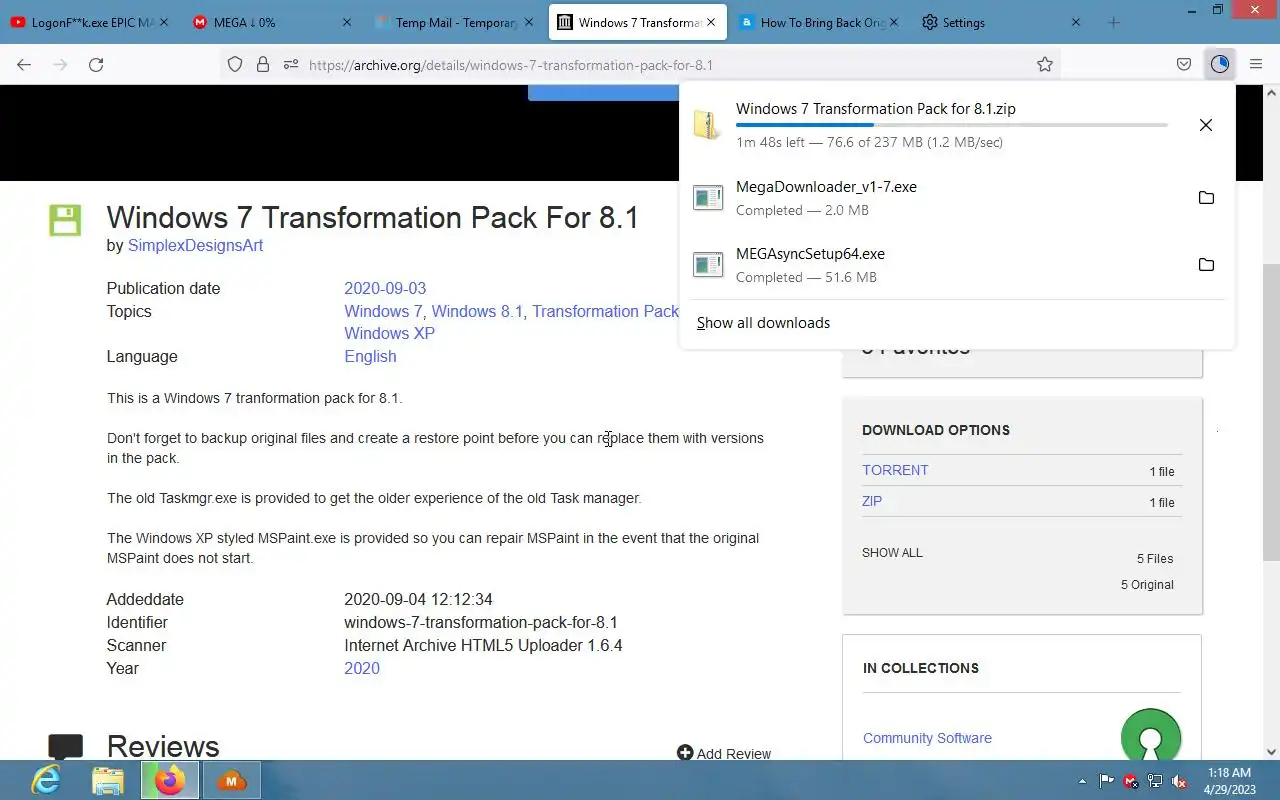Toggle the downloads panel toolbar button
Image resolution: width=1280 pixels, height=800 pixels.
1219,64
